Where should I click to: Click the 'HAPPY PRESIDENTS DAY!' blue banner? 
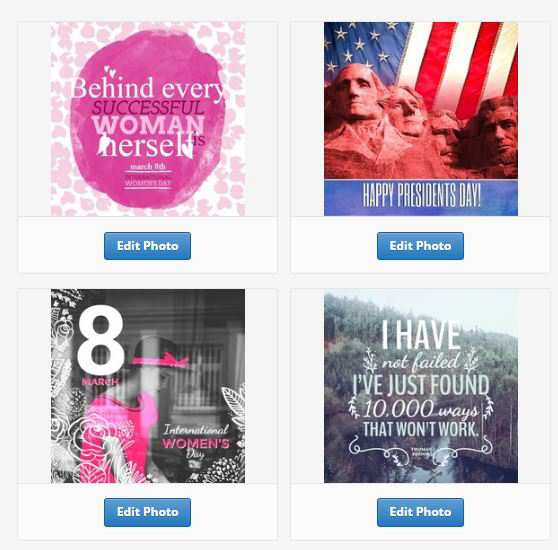point(421,197)
